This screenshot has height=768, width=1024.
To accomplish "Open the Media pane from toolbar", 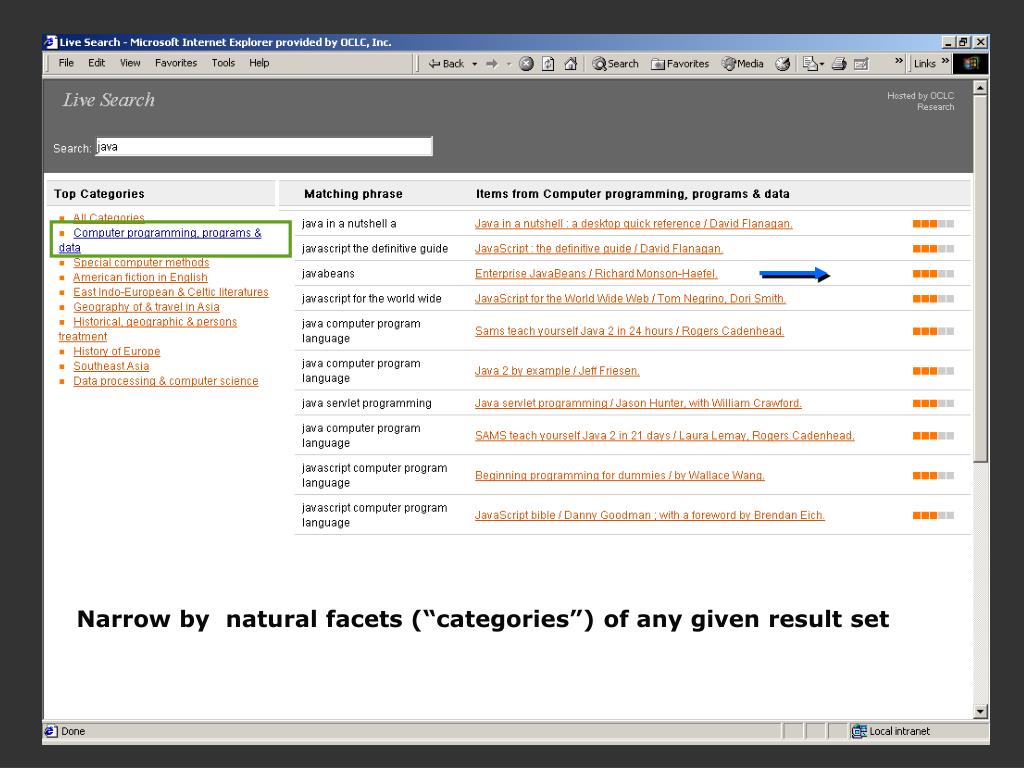I will 743,63.
